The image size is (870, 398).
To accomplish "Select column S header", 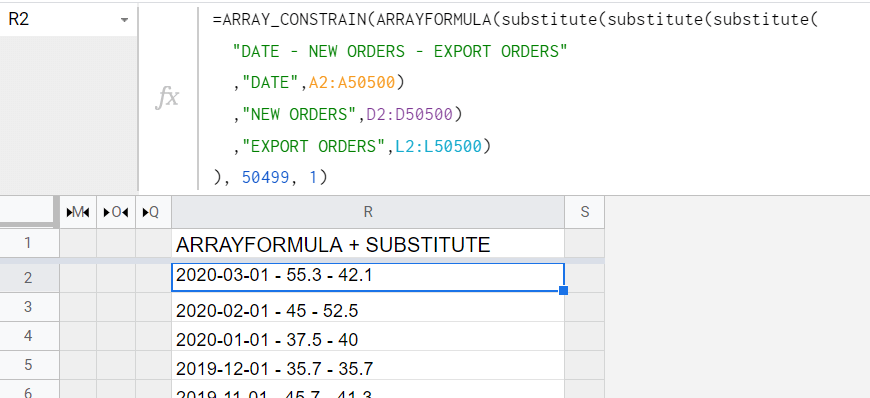I will click(x=584, y=211).
